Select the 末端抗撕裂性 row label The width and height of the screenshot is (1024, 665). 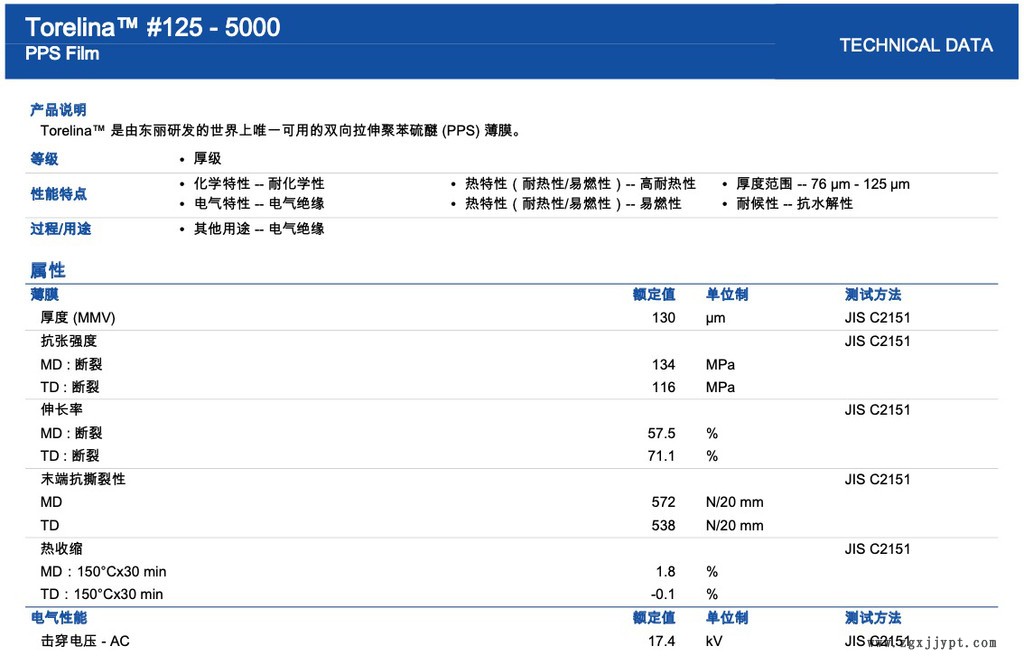(82, 479)
